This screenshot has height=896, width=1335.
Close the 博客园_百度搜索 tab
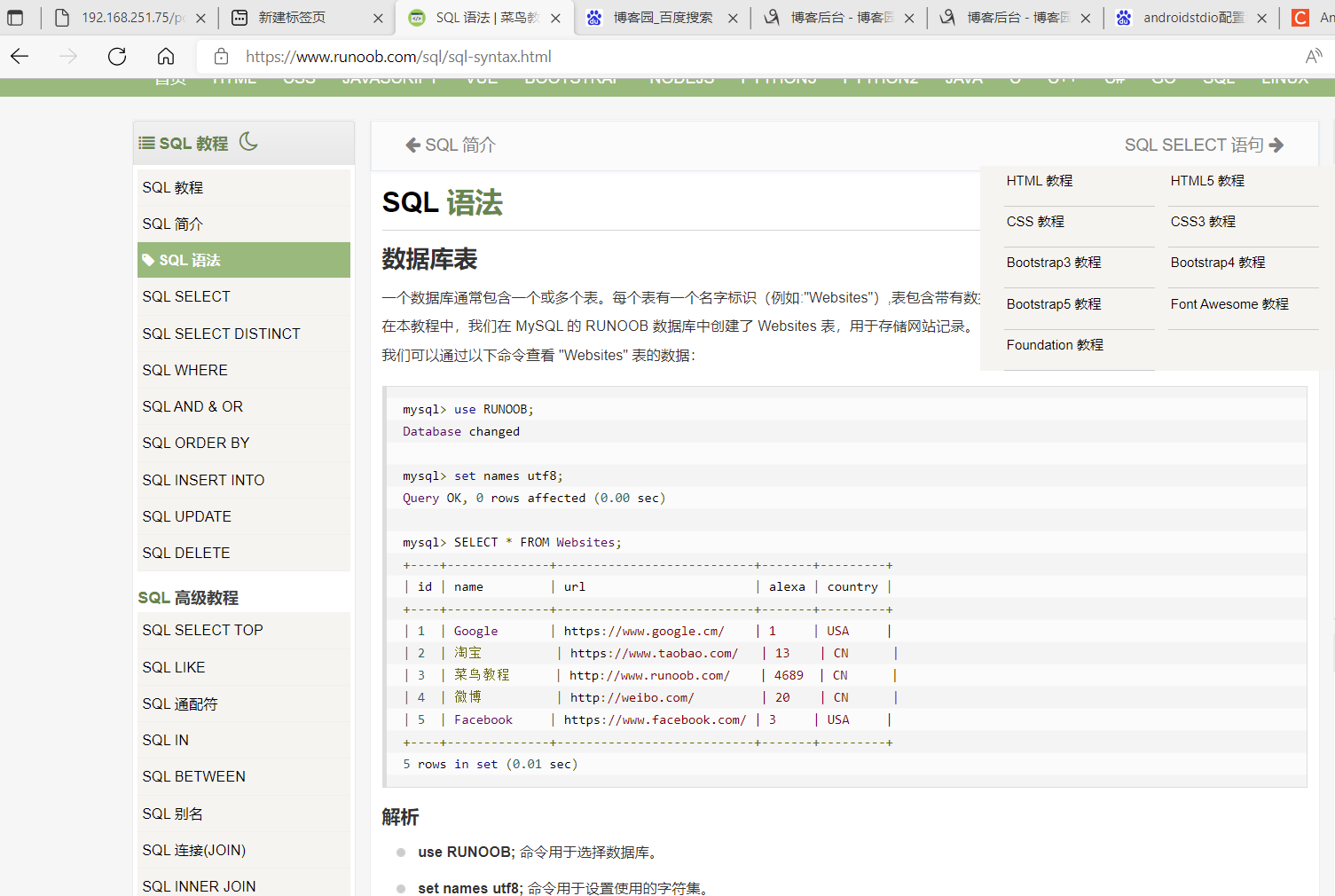(733, 18)
